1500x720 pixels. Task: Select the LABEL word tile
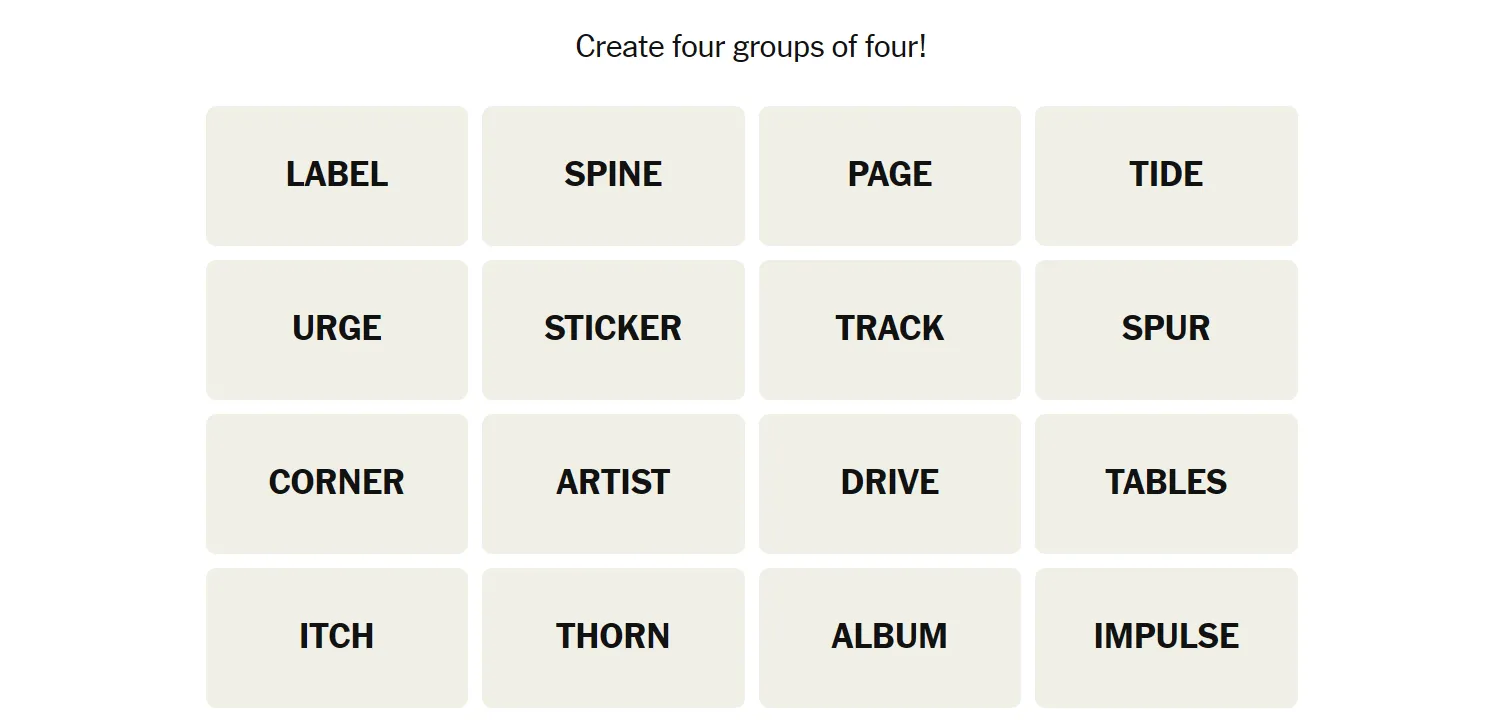337,175
